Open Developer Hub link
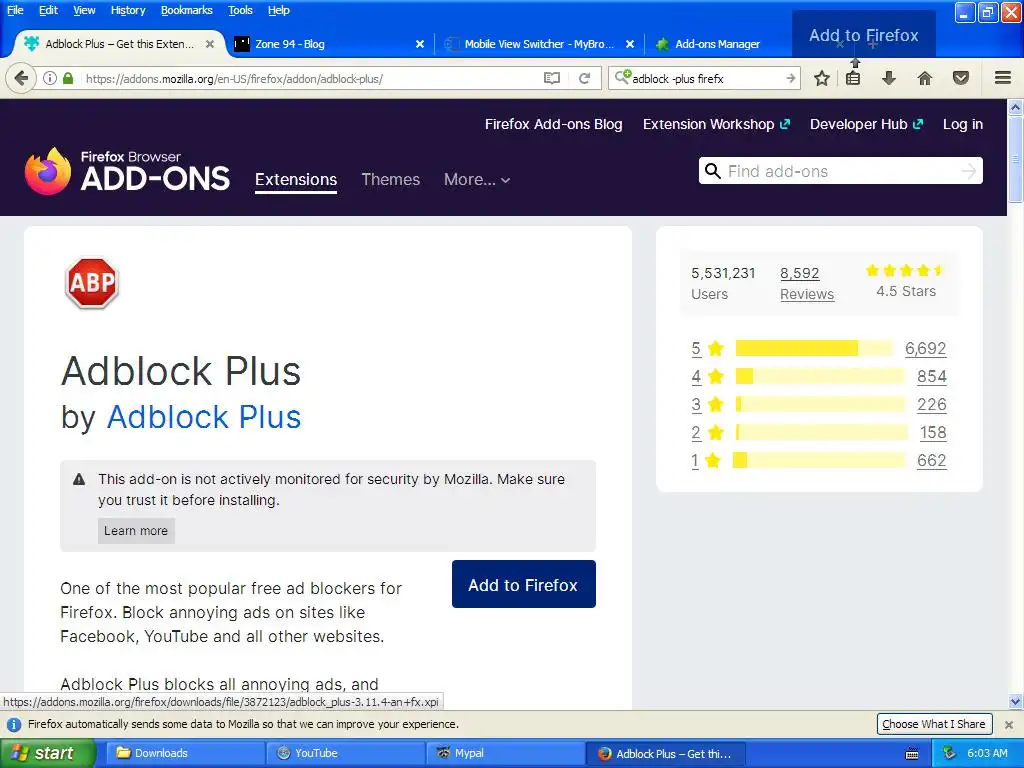 pyautogui.click(x=867, y=124)
